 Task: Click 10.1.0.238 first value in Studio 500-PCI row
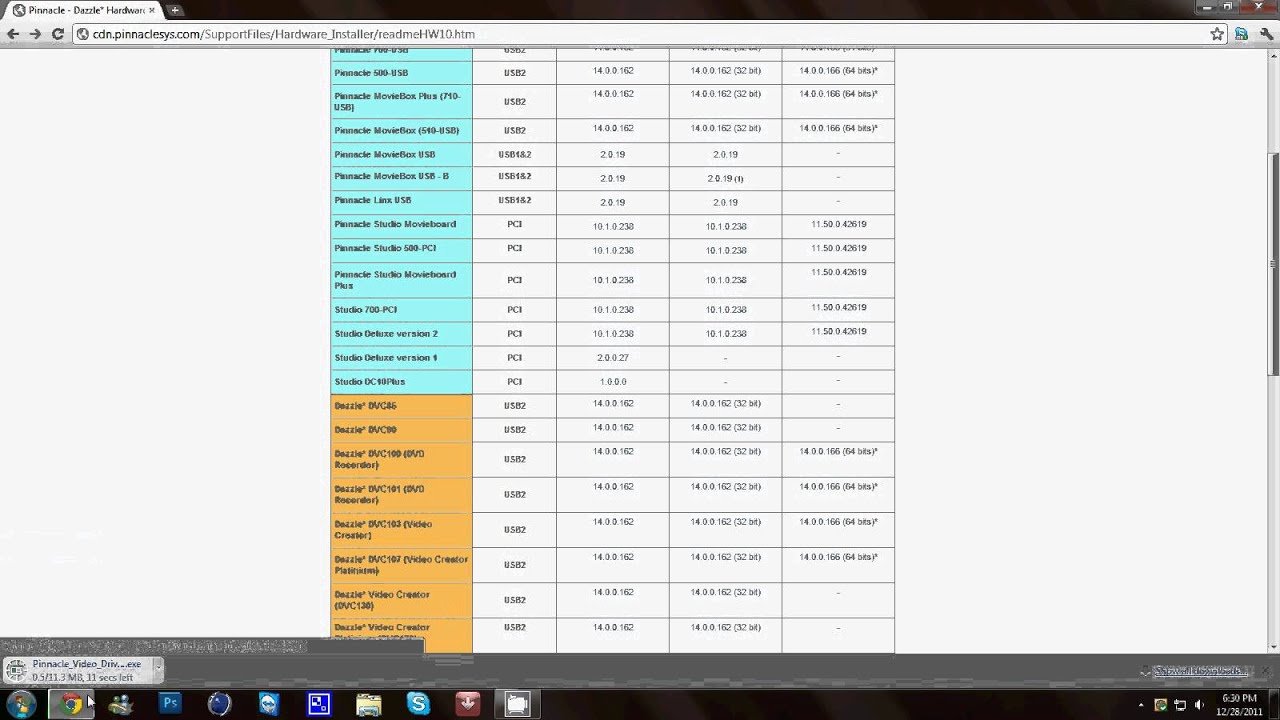613,250
